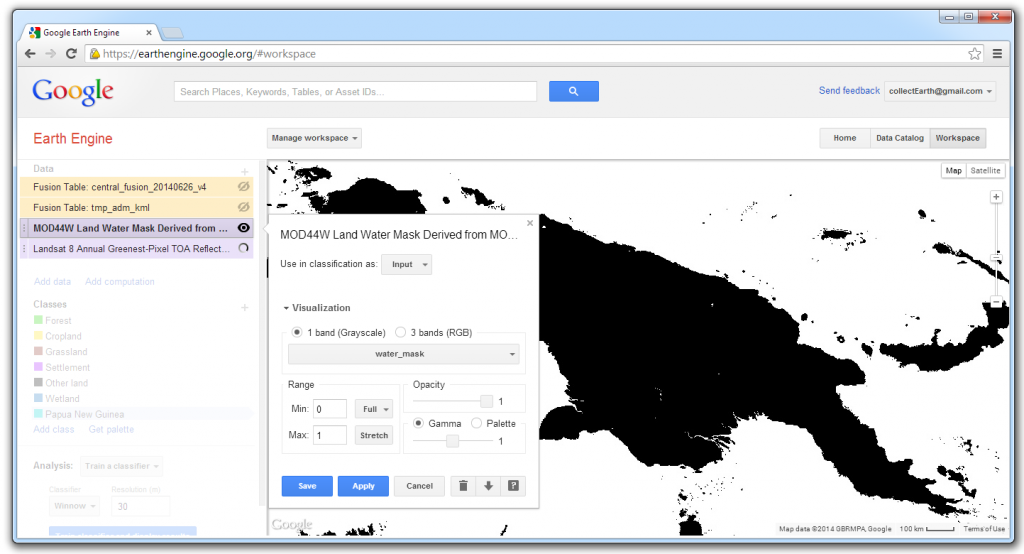Image resolution: width=1024 pixels, height=554 pixels.
Task: Click the Forest class green swatch
Action: pyautogui.click(x=38, y=320)
